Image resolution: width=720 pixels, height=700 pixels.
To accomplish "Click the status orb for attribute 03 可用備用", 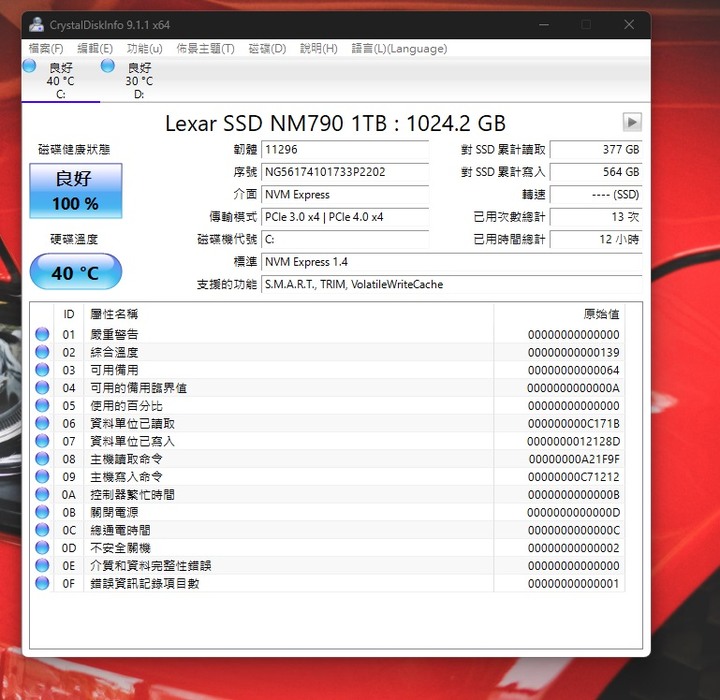I will (42, 369).
